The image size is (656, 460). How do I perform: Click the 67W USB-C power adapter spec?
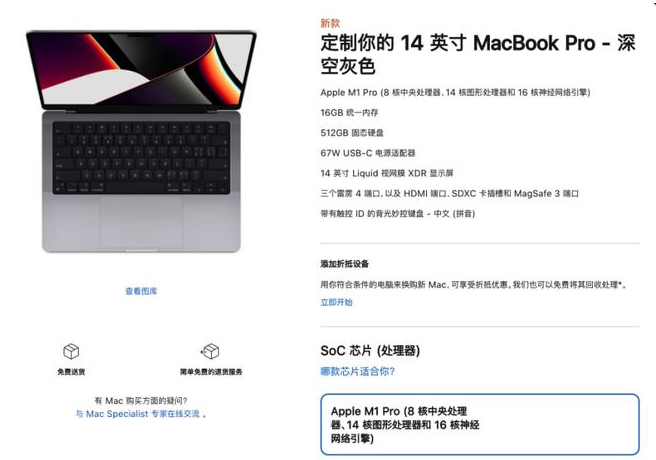[x=368, y=153]
